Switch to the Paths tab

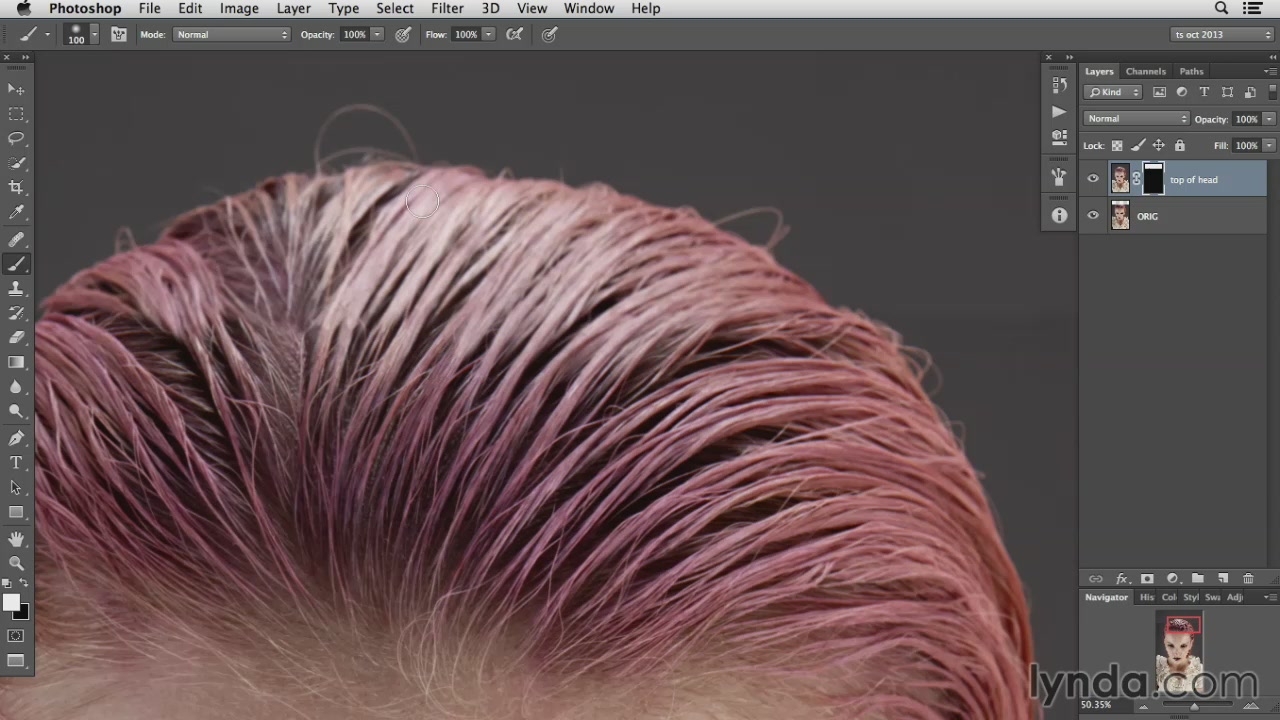(1191, 71)
